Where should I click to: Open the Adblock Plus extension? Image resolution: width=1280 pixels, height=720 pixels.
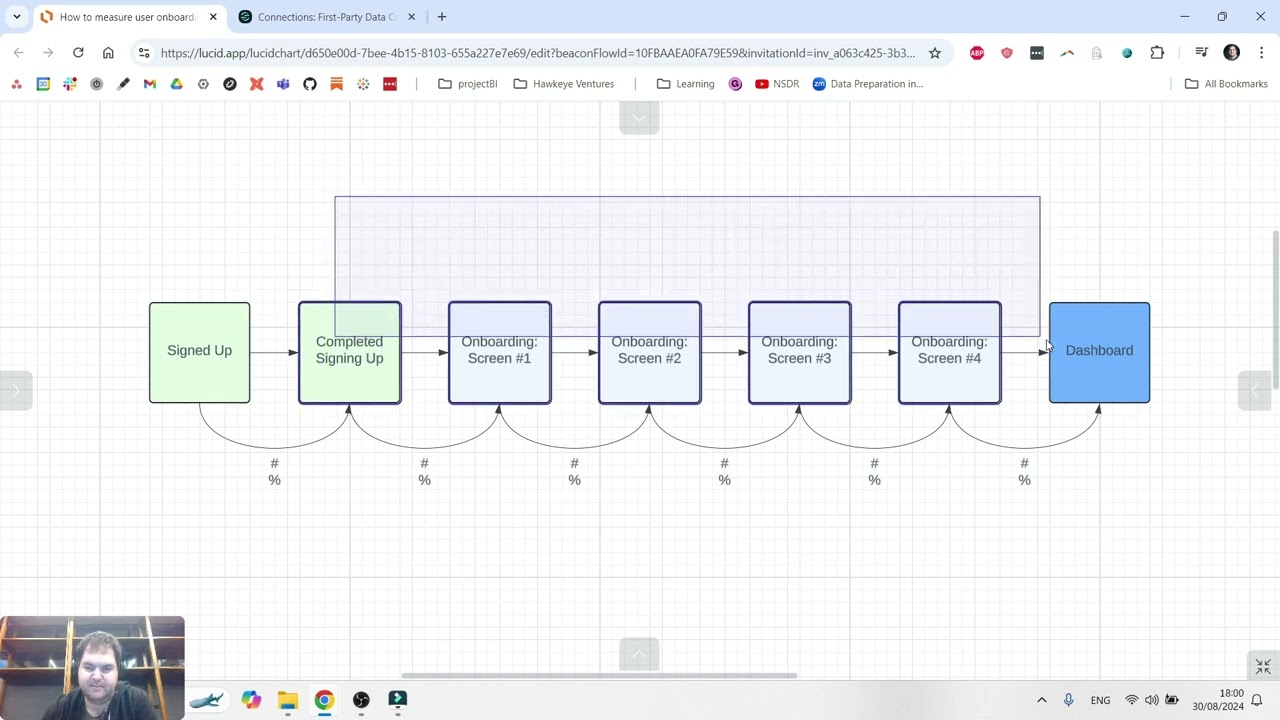point(977,53)
